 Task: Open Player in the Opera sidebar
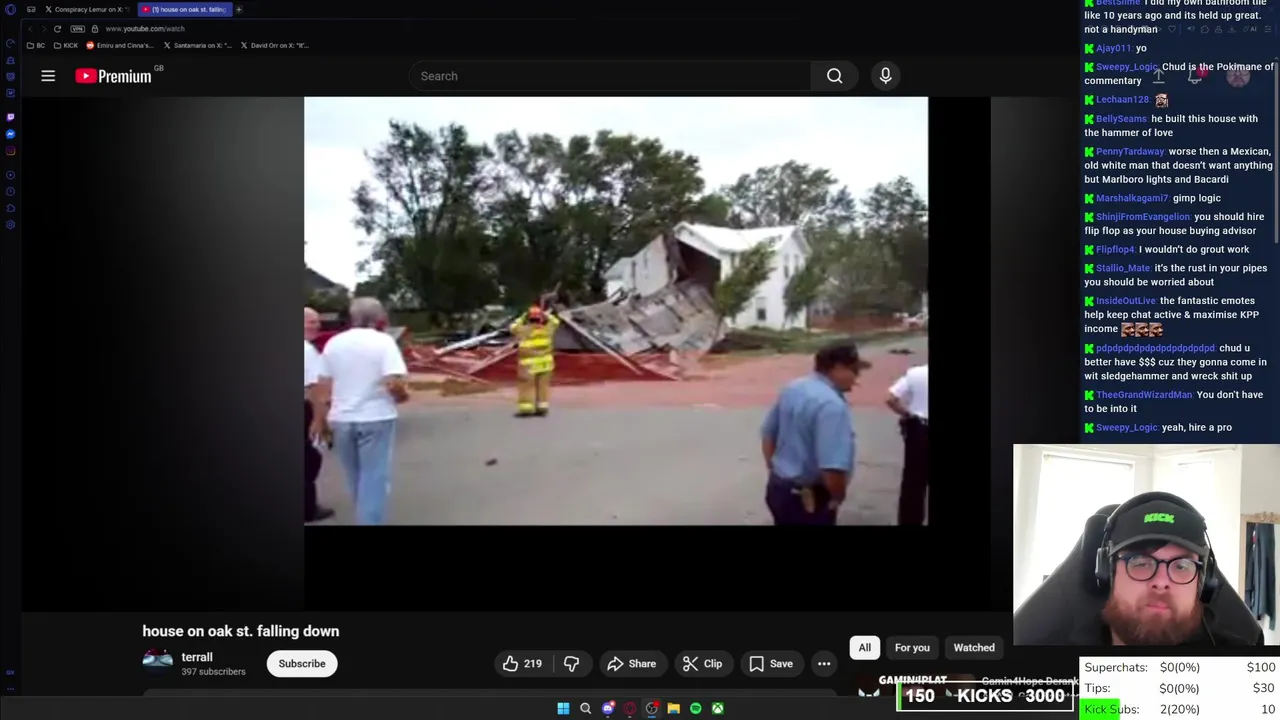click(10, 175)
